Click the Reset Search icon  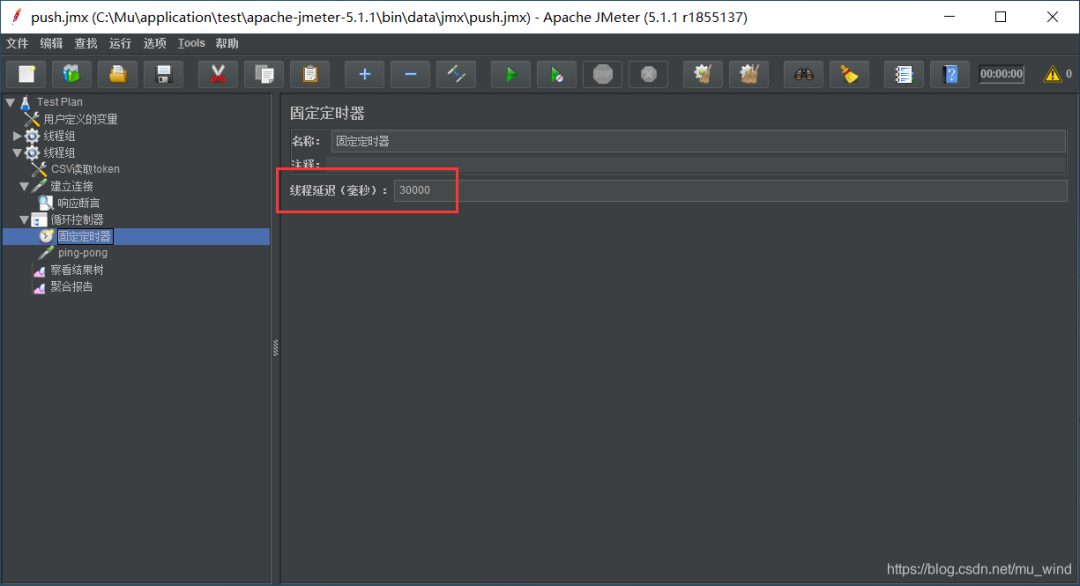(x=849, y=74)
